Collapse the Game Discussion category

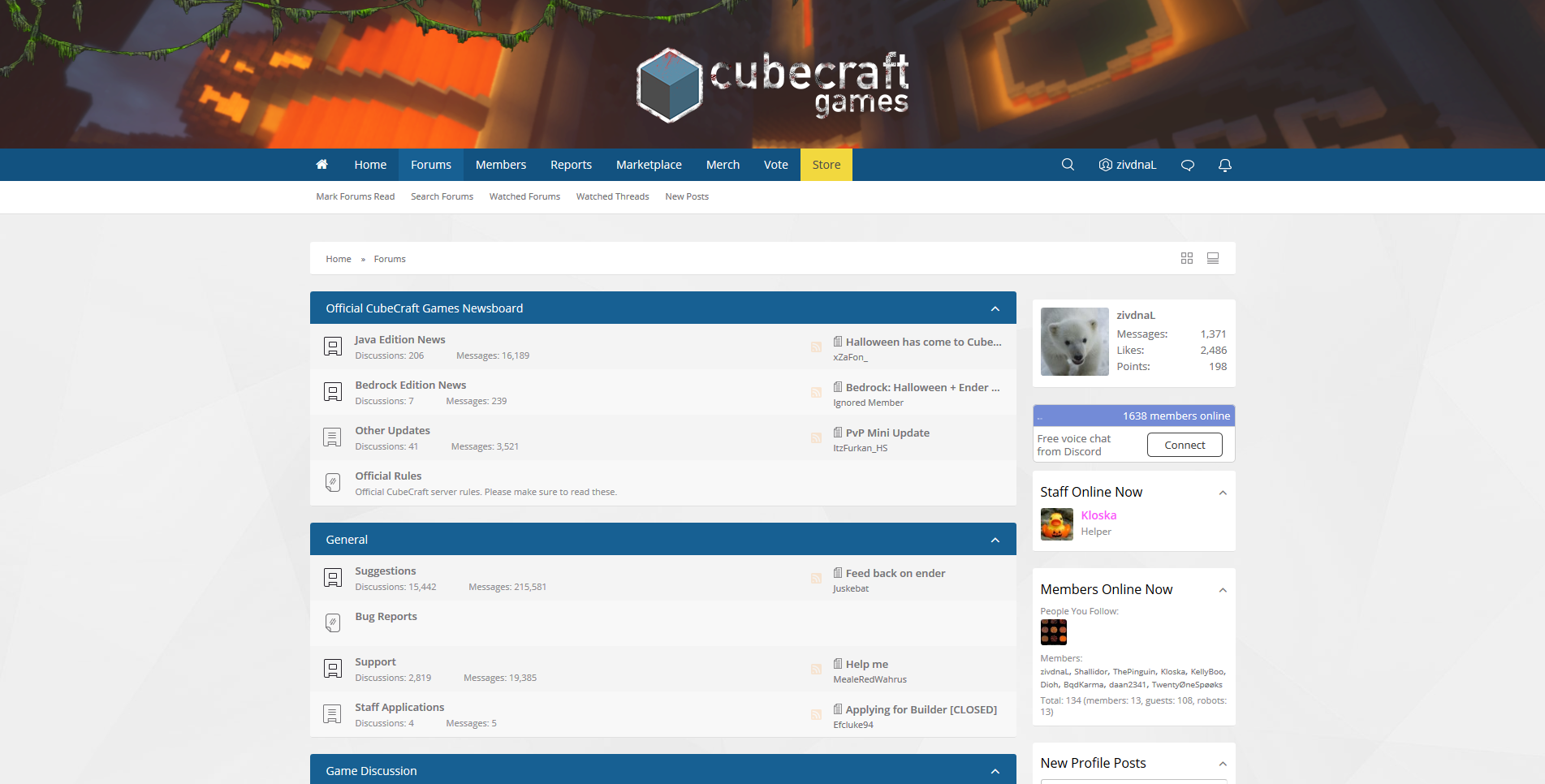995,771
